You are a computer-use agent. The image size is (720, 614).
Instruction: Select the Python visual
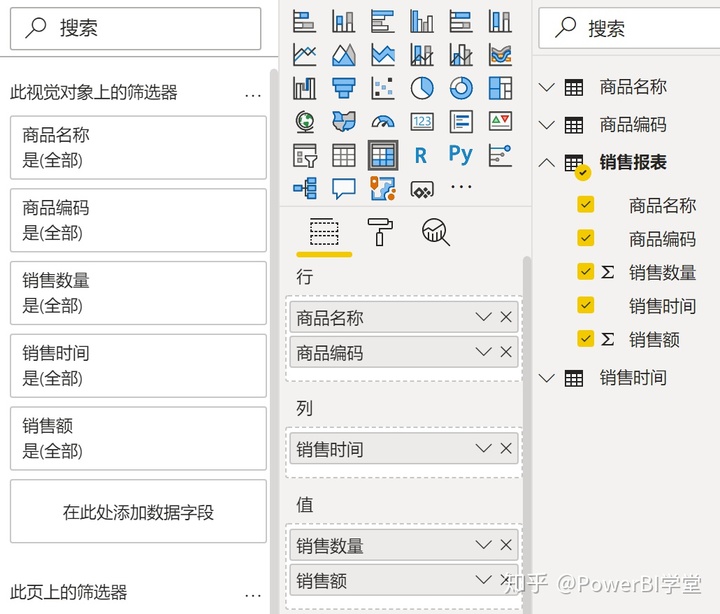(461, 154)
